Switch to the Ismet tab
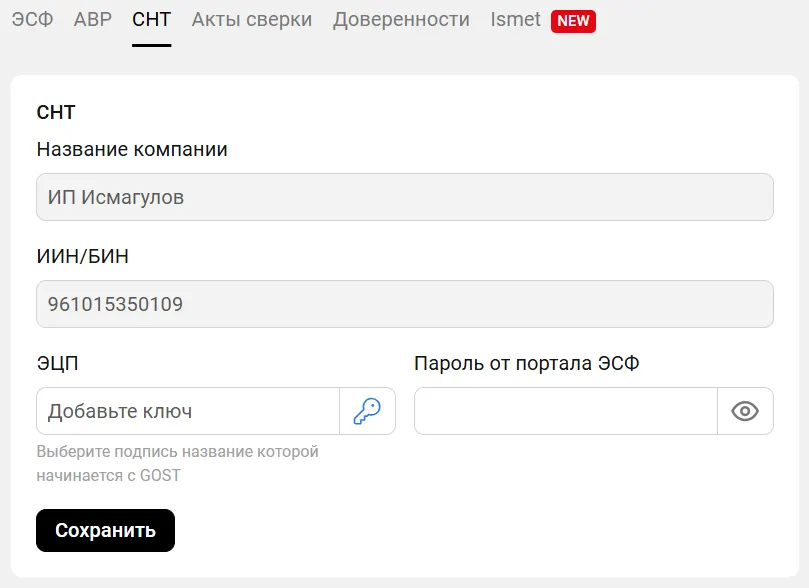Screen dimensions: 809x588 (x=515, y=20)
